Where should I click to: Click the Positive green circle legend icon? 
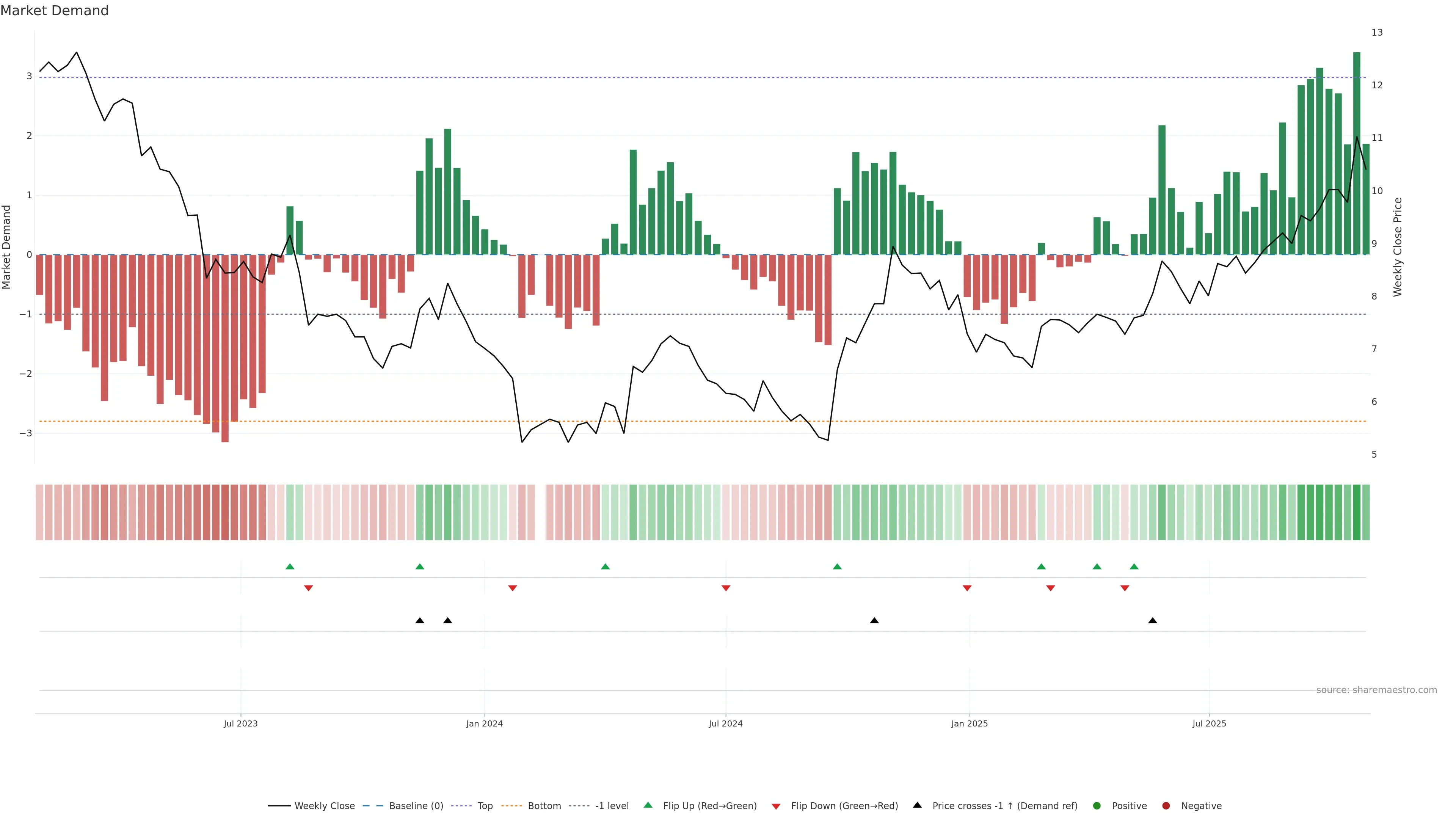coord(1097,805)
